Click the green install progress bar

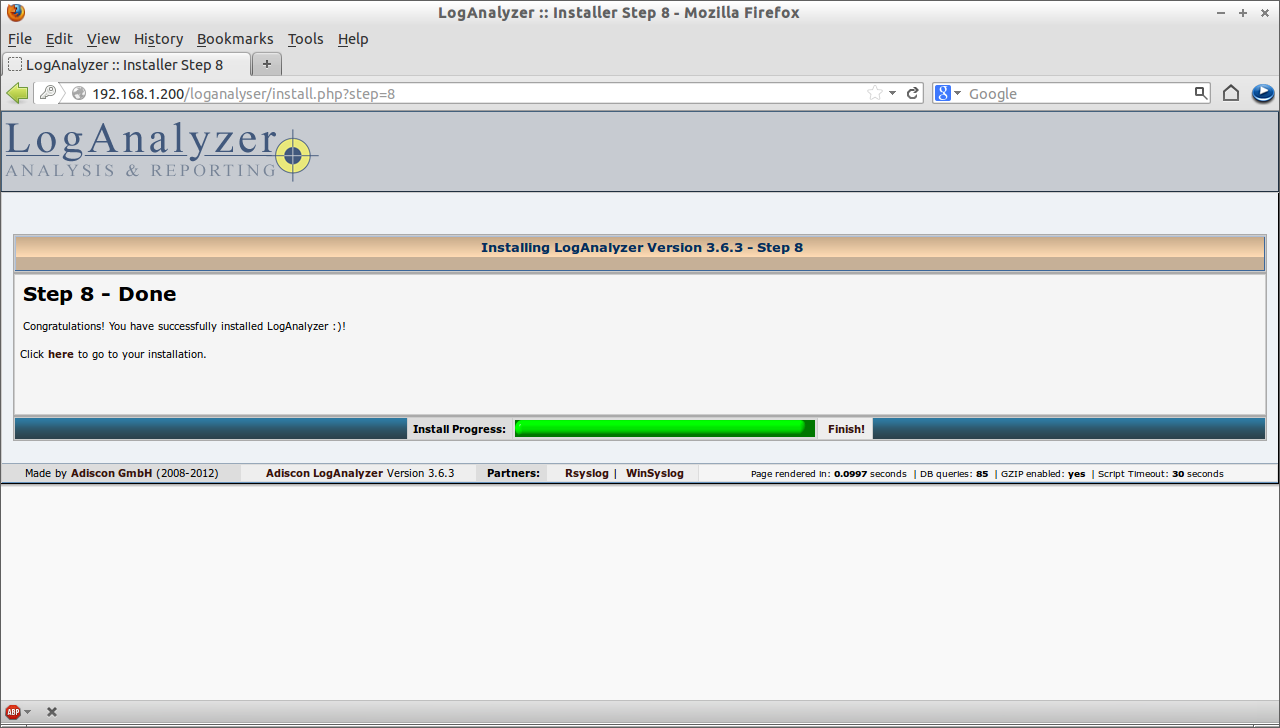[665, 429]
